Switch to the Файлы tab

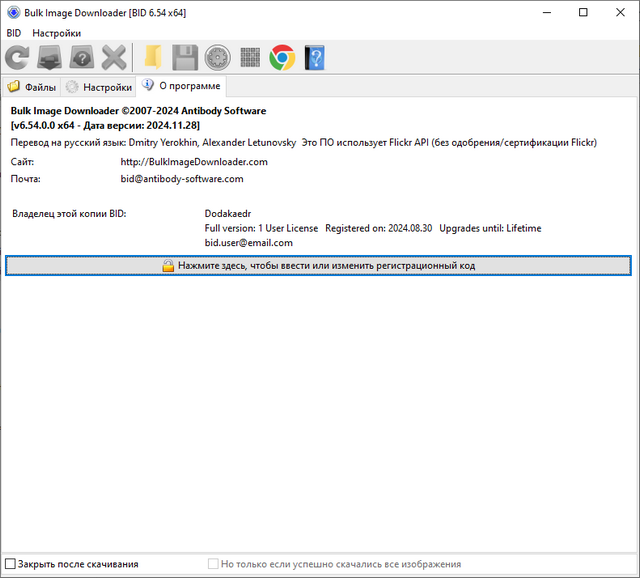pos(32,87)
